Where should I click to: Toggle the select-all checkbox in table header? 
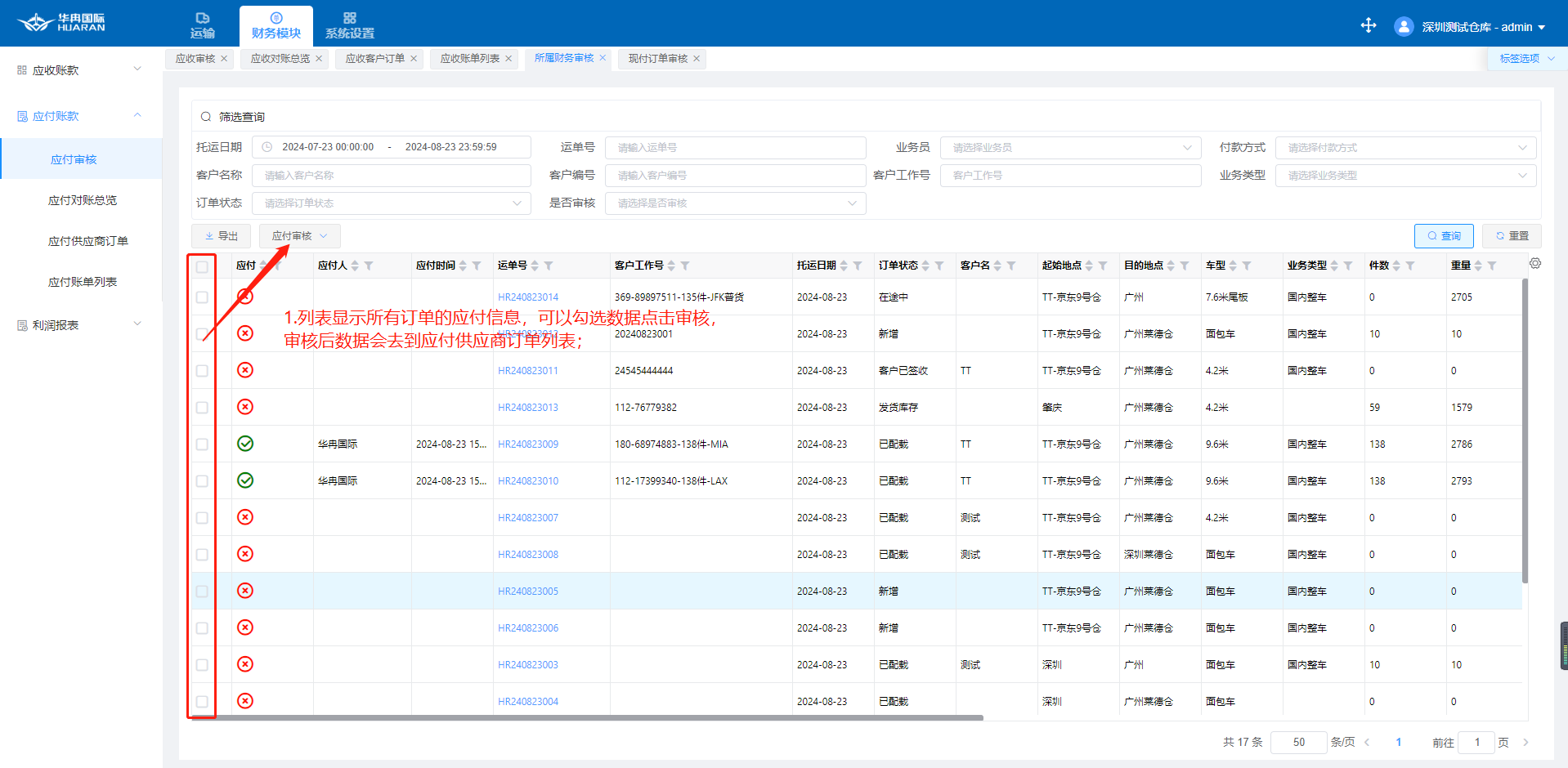202,266
